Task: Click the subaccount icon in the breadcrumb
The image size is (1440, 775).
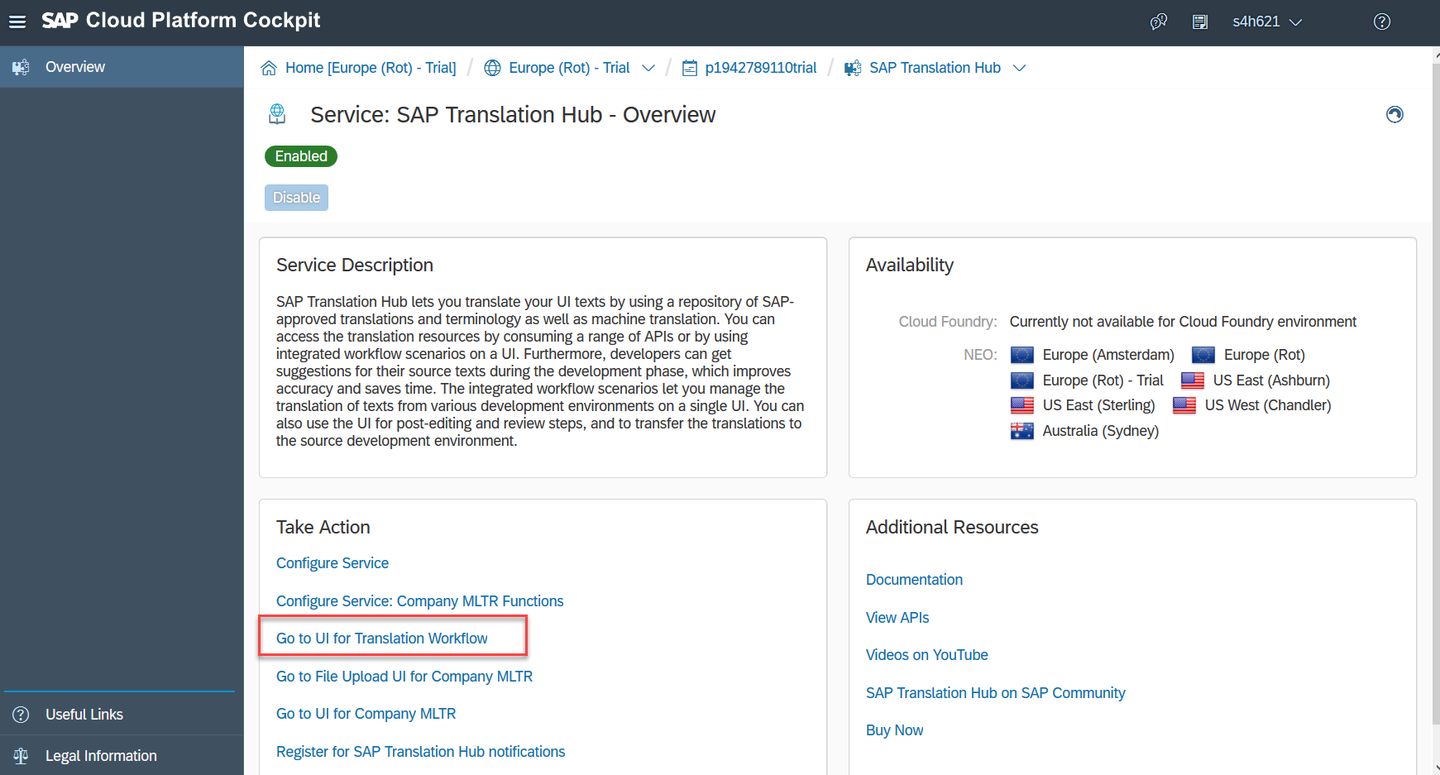Action: click(x=689, y=68)
